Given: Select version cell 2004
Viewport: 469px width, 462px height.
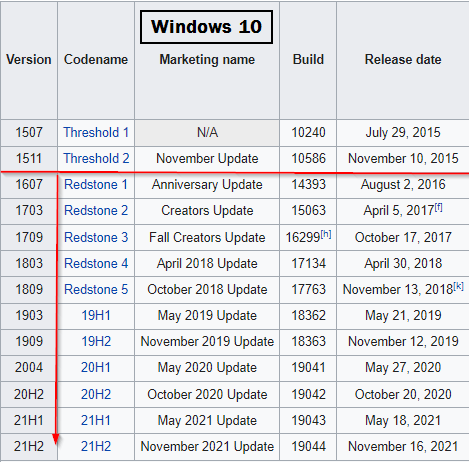Looking at the screenshot, I should [29, 367].
